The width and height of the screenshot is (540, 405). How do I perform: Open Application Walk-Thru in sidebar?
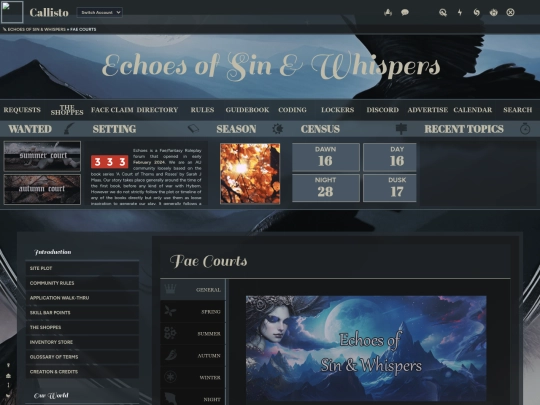(x=82, y=298)
